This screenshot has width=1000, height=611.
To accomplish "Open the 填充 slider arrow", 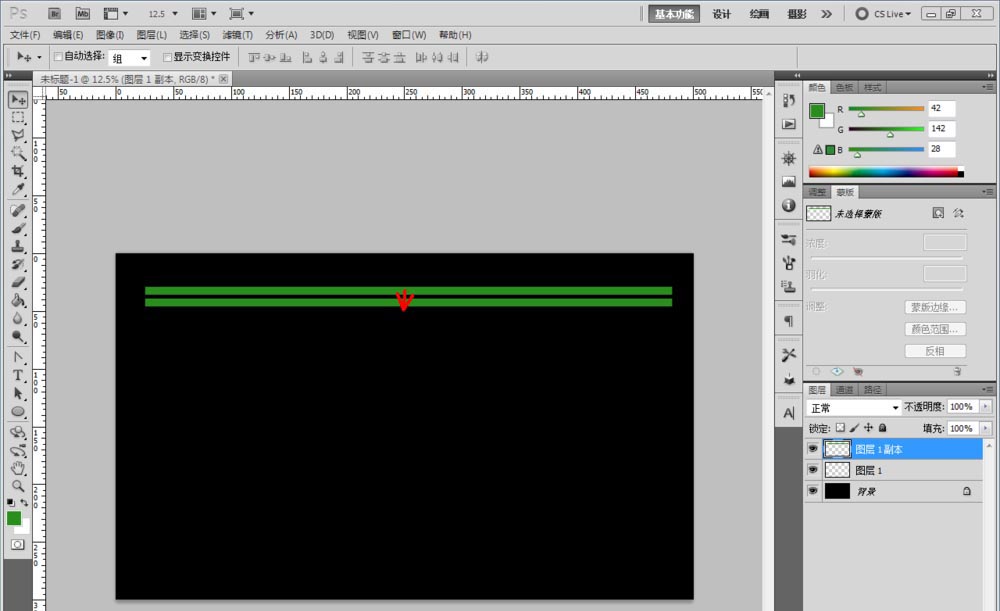I will click(986, 428).
